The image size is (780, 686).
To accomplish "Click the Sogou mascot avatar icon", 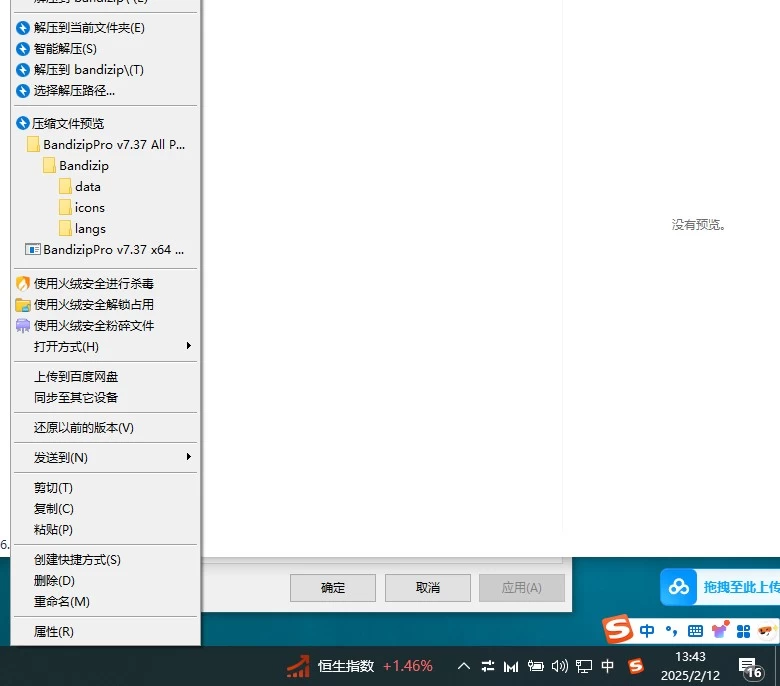I will tap(766, 631).
